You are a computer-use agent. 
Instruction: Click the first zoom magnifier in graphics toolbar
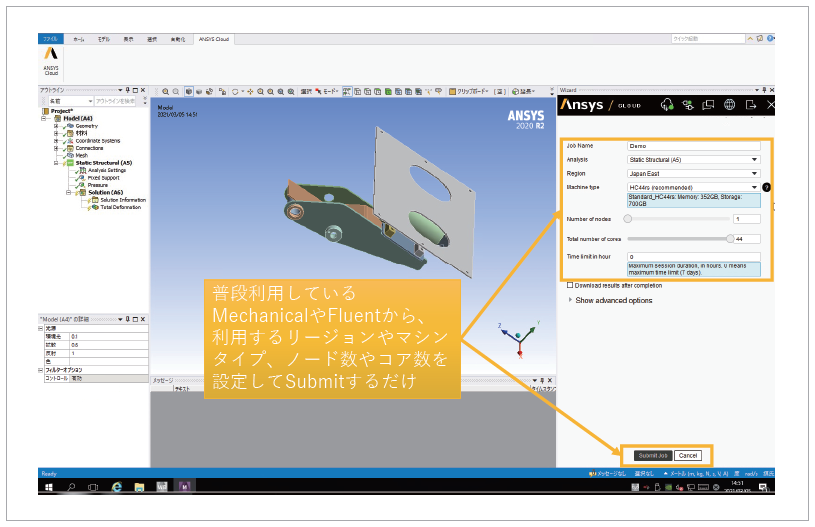point(165,91)
